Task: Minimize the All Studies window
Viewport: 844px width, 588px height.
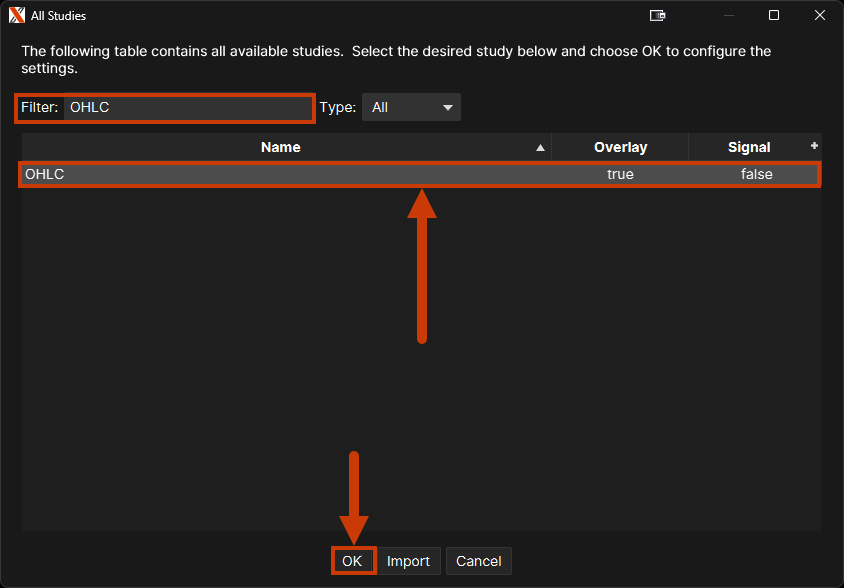Action: 729,15
